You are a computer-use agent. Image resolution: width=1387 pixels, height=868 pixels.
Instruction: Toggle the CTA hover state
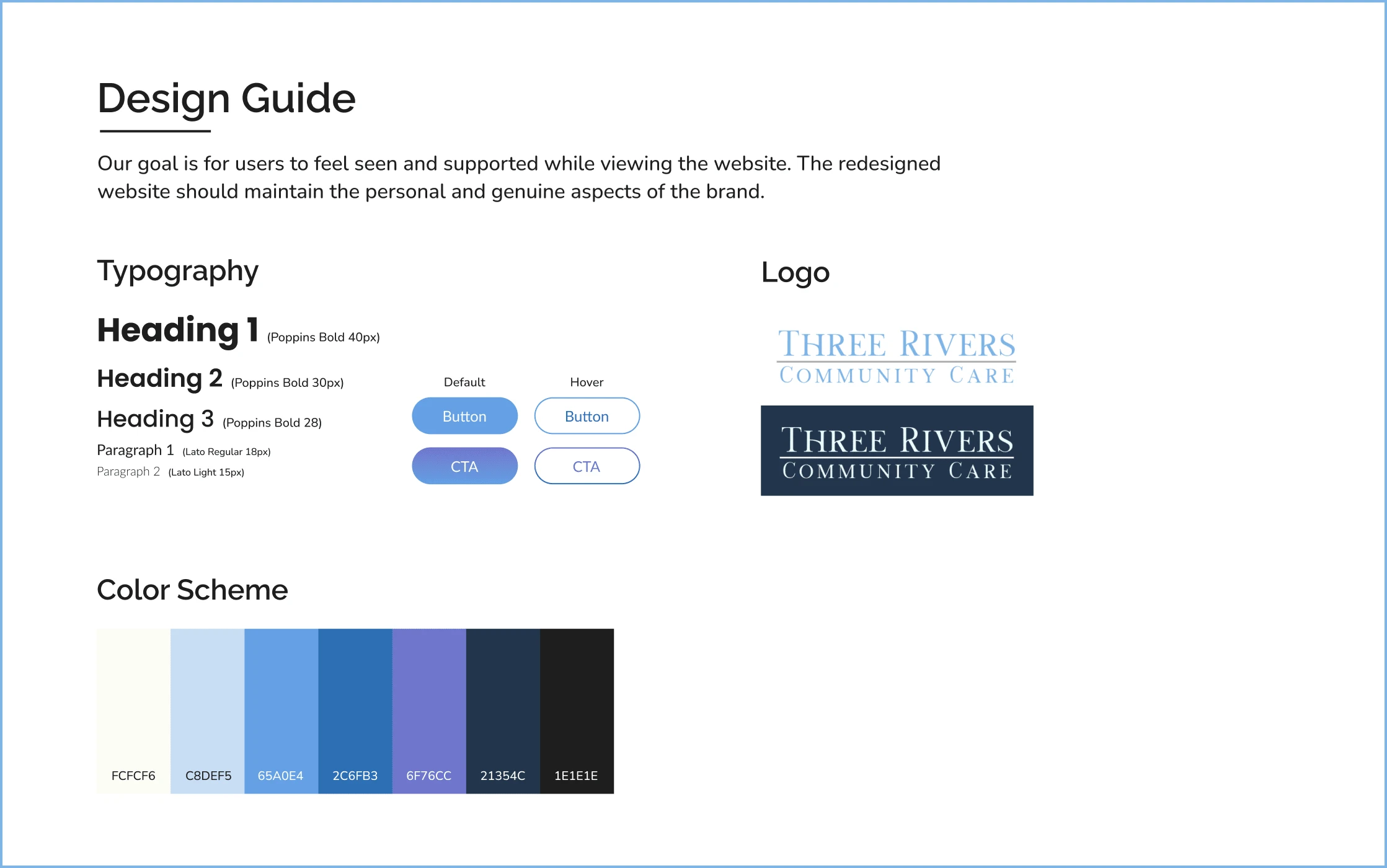coord(586,466)
